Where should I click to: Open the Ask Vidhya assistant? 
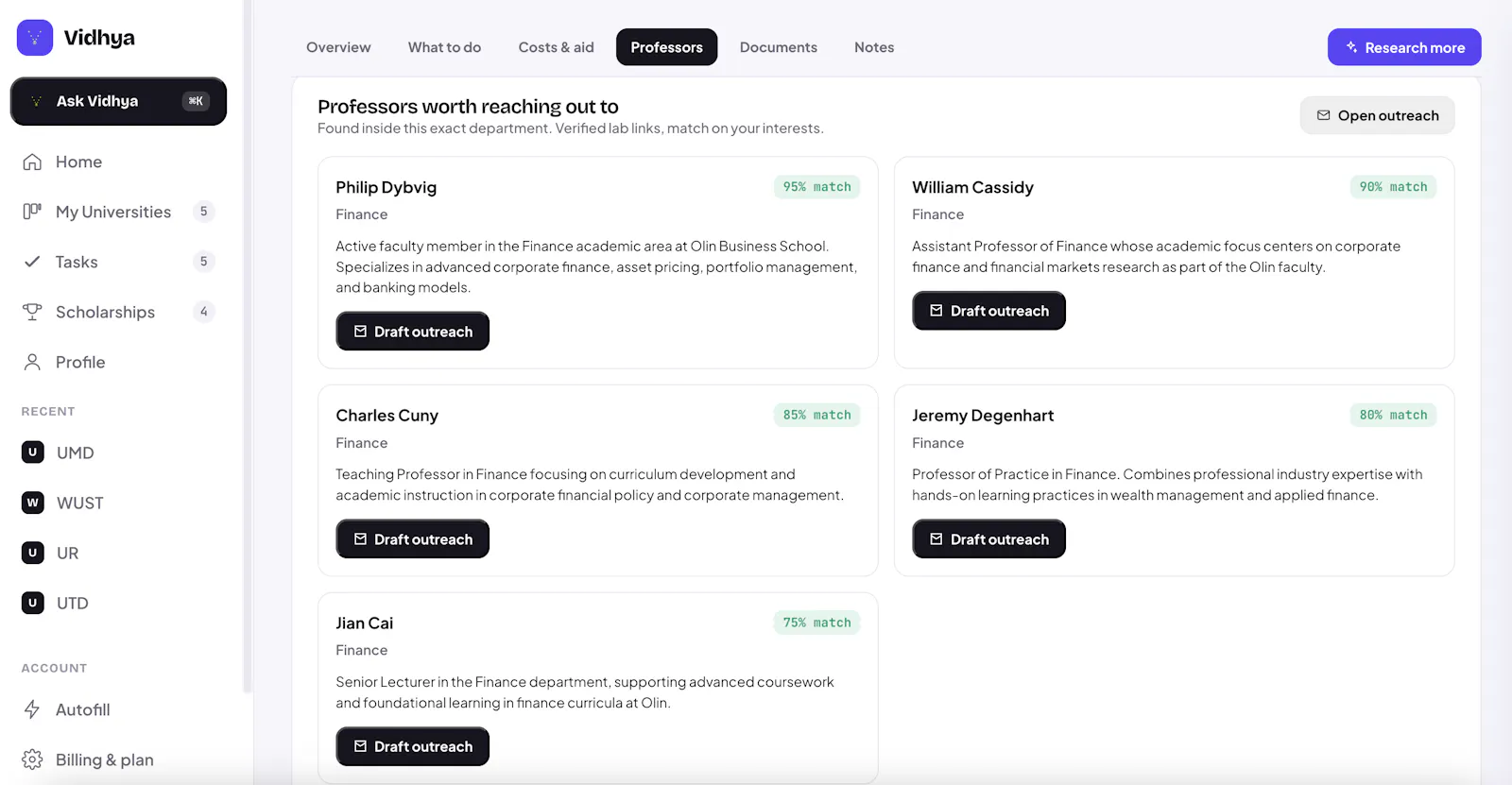coord(118,101)
